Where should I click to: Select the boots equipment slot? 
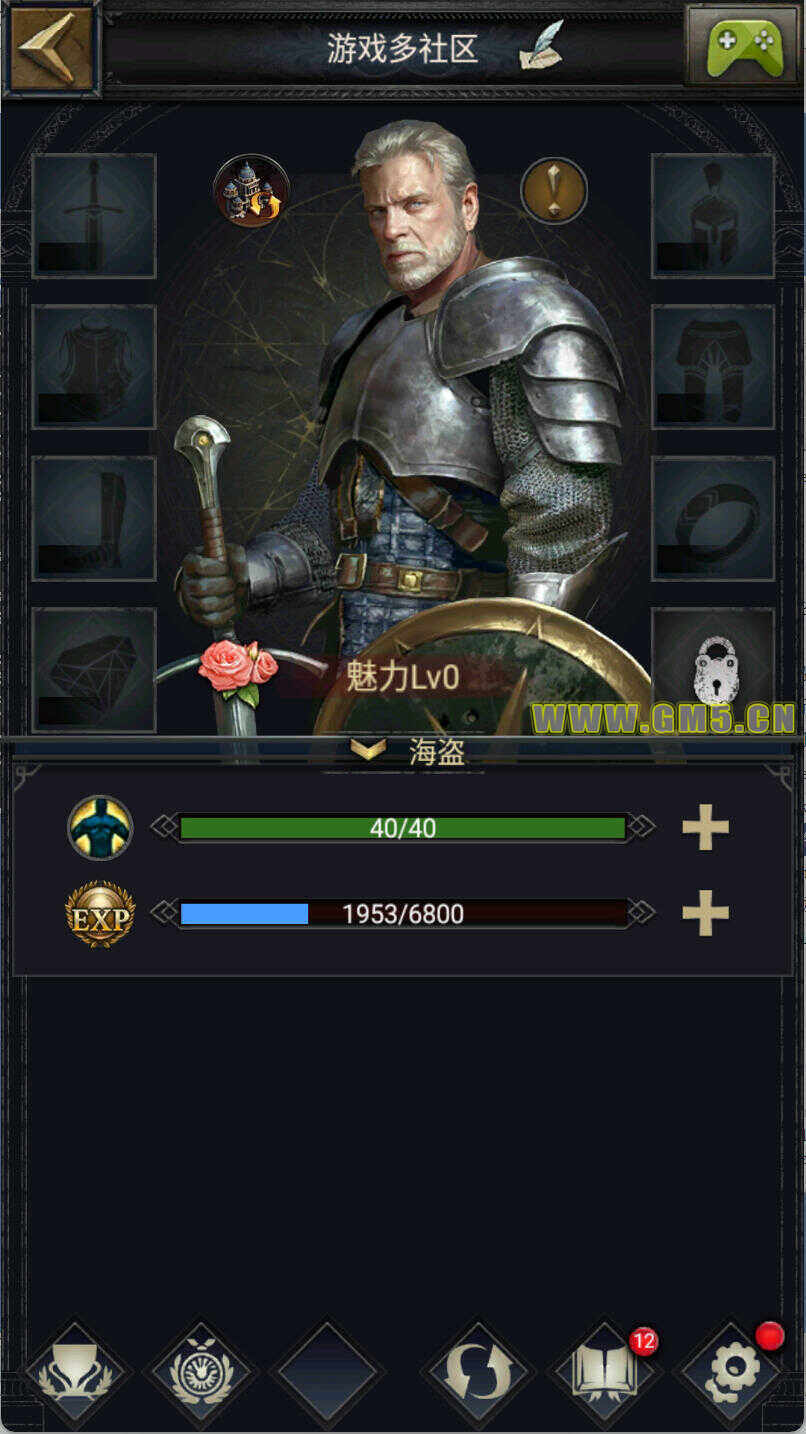point(94,518)
